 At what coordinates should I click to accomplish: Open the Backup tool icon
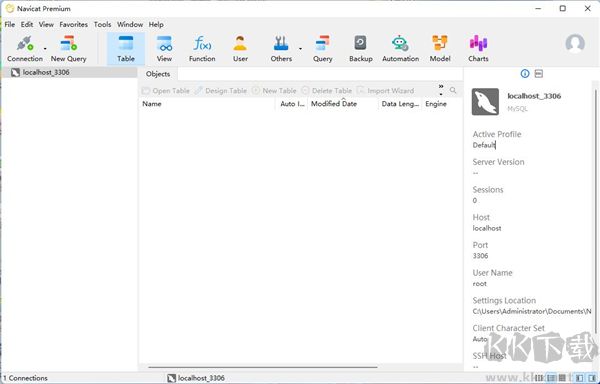[360, 49]
